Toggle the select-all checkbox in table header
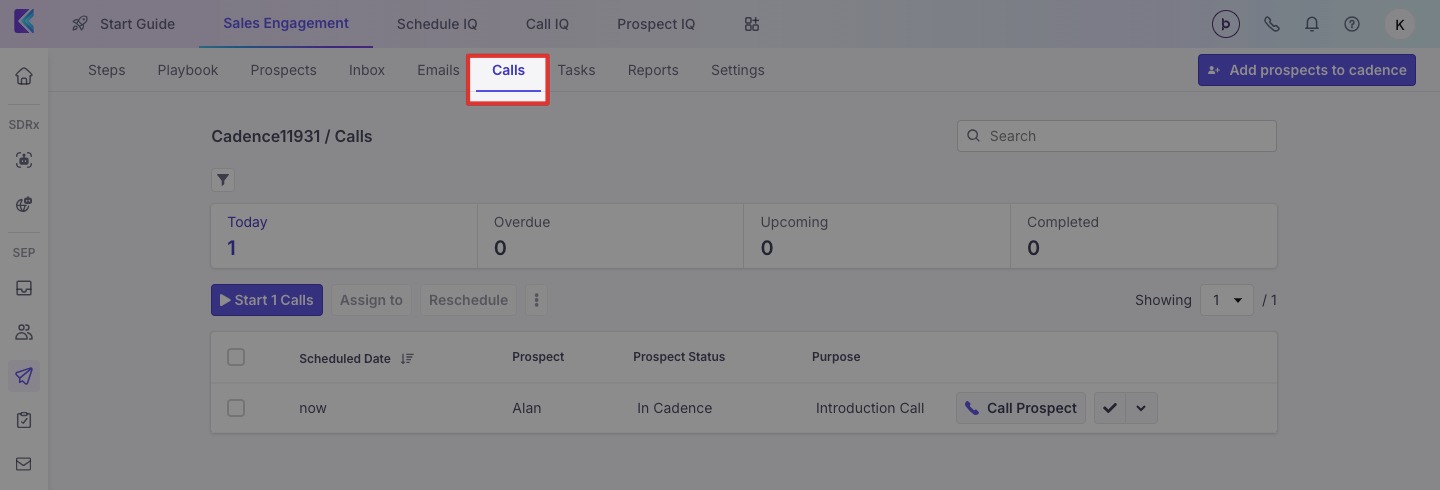Image resolution: width=1440 pixels, height=490 pixels. (236, 357)
